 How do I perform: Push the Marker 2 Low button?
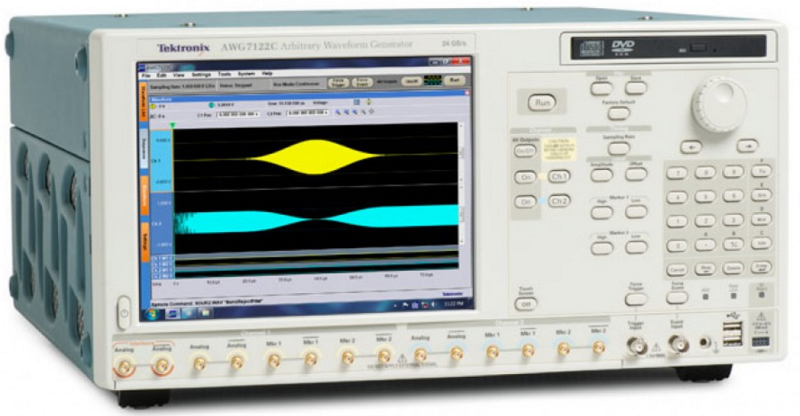click(x=637, y=248)
